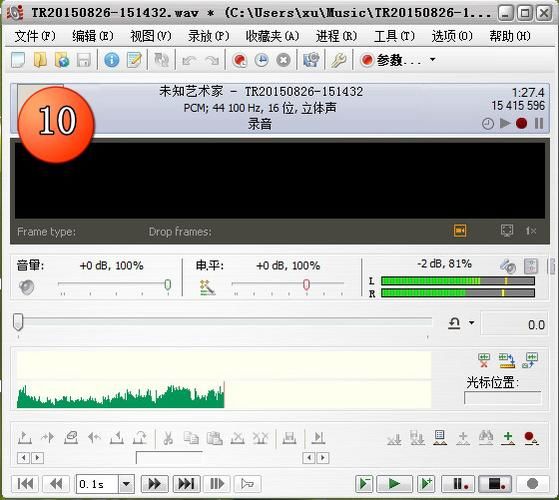This screenshot has width=559, height=500.
Task: Jump to end with skip-forward button
Action: (x=186, y=484)
